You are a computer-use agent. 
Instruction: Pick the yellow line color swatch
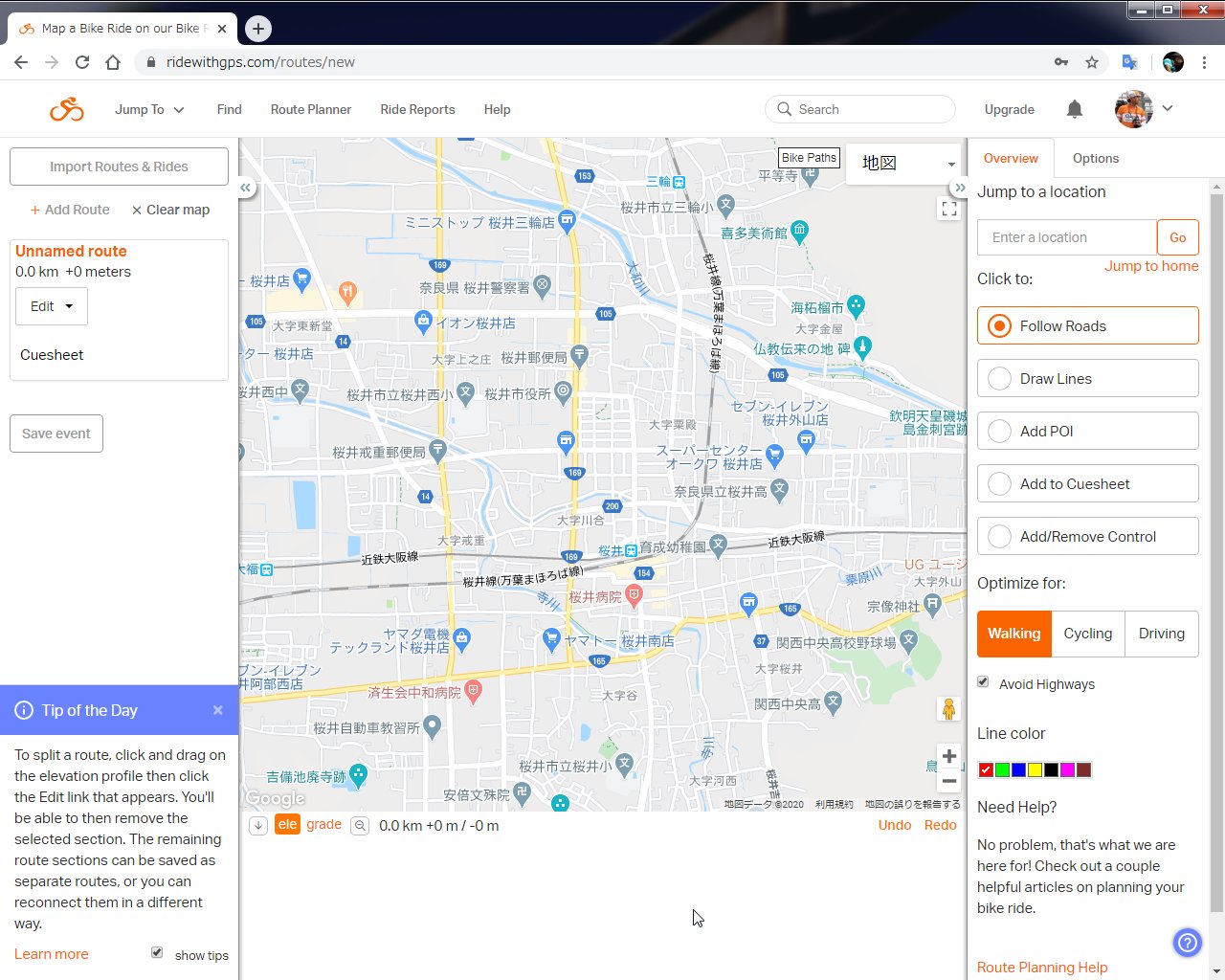click(x=1035, y=769)
